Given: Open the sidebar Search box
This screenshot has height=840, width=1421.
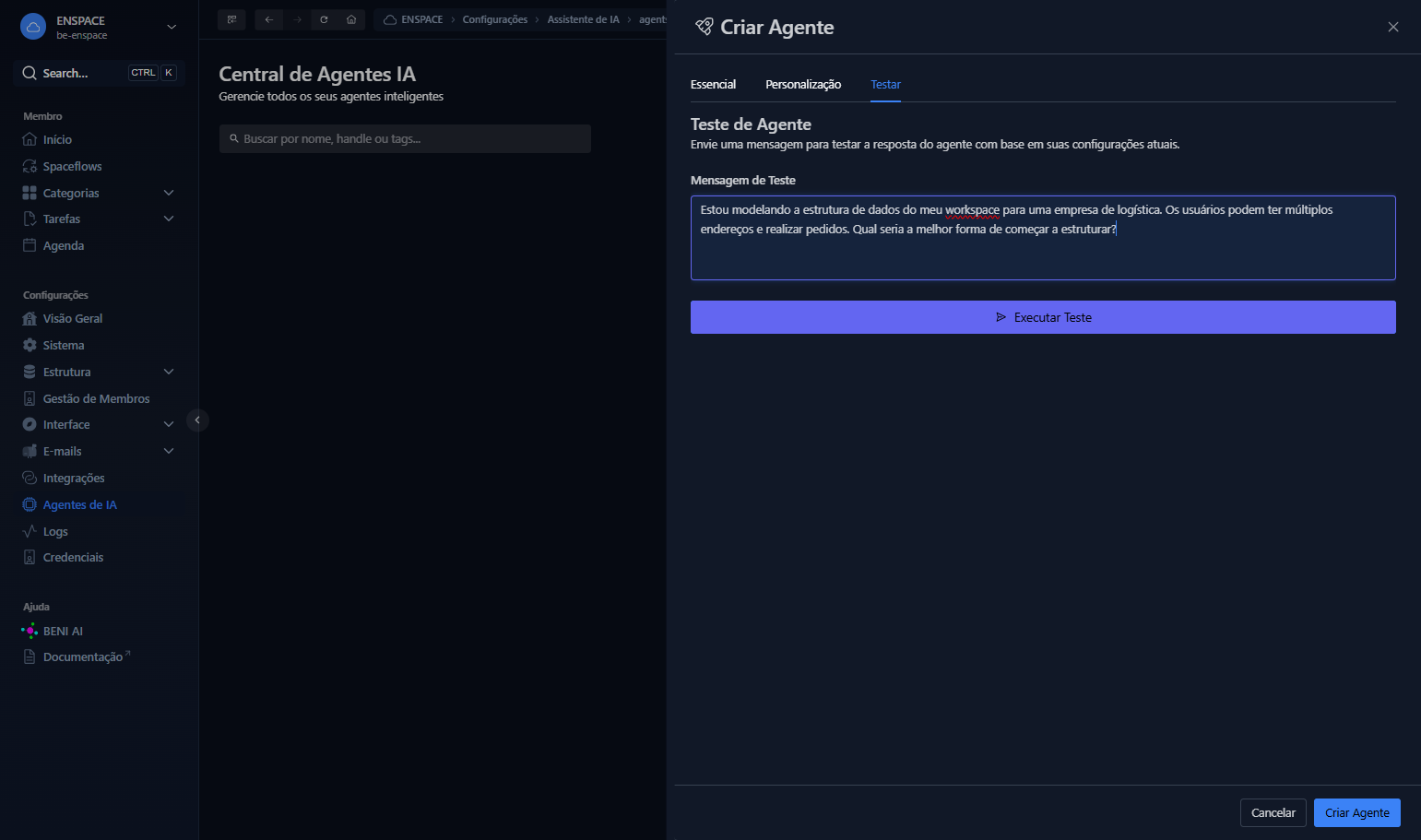Looking at the screenshot, I should coord(100,73).
